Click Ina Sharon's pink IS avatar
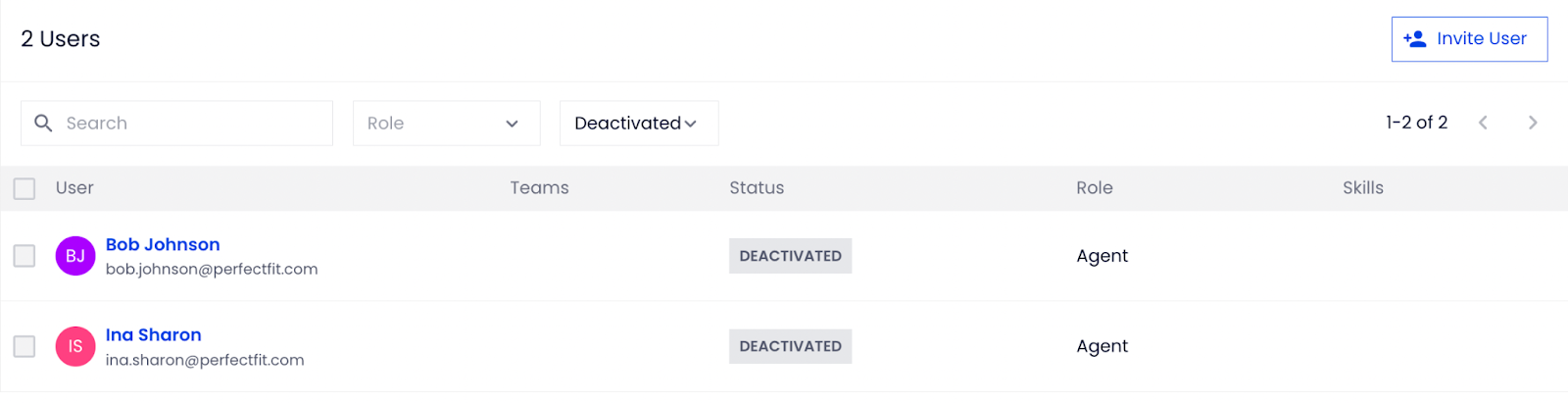 click(x=75, y=346)
